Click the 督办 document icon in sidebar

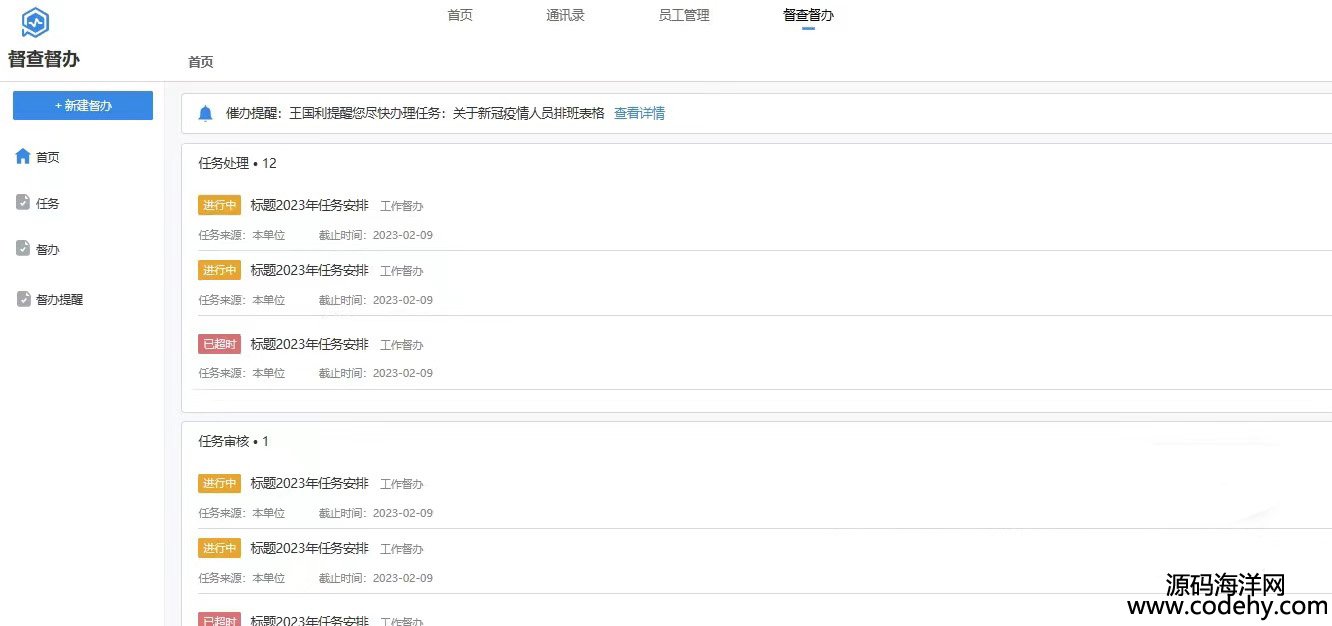click(x=23, y=249)
